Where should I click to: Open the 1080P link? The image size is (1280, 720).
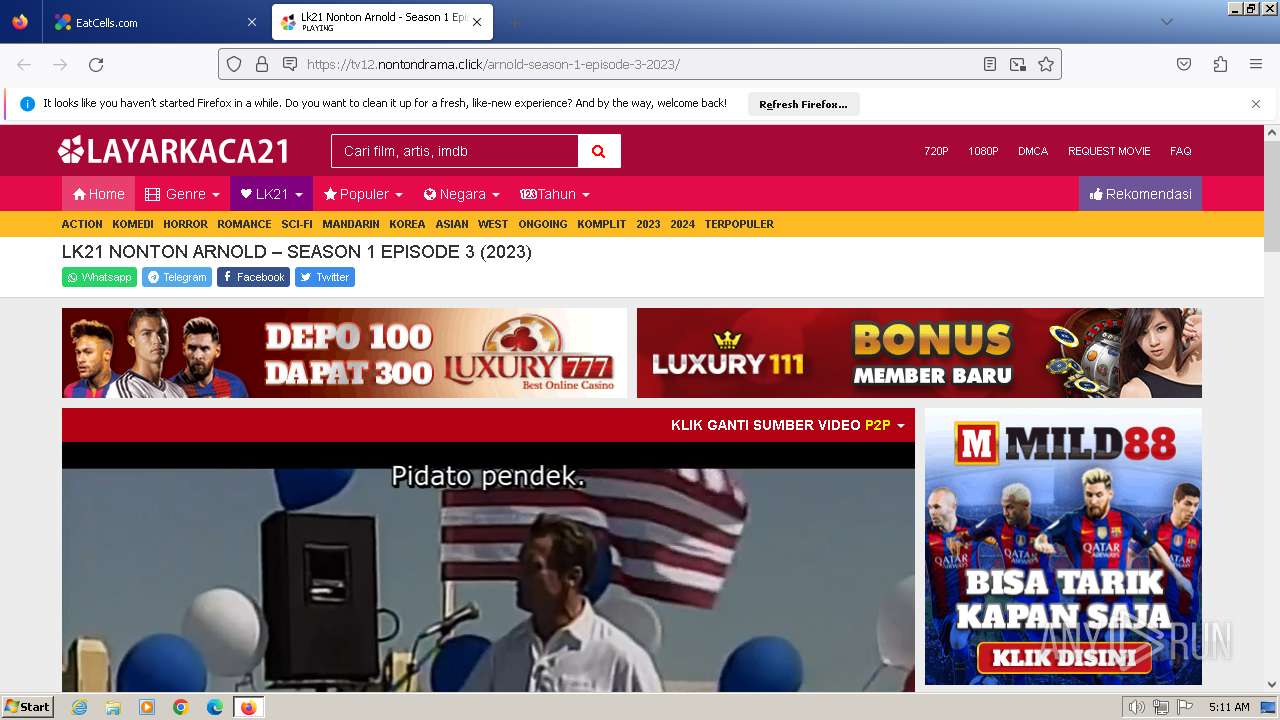[x=983, y=151]
